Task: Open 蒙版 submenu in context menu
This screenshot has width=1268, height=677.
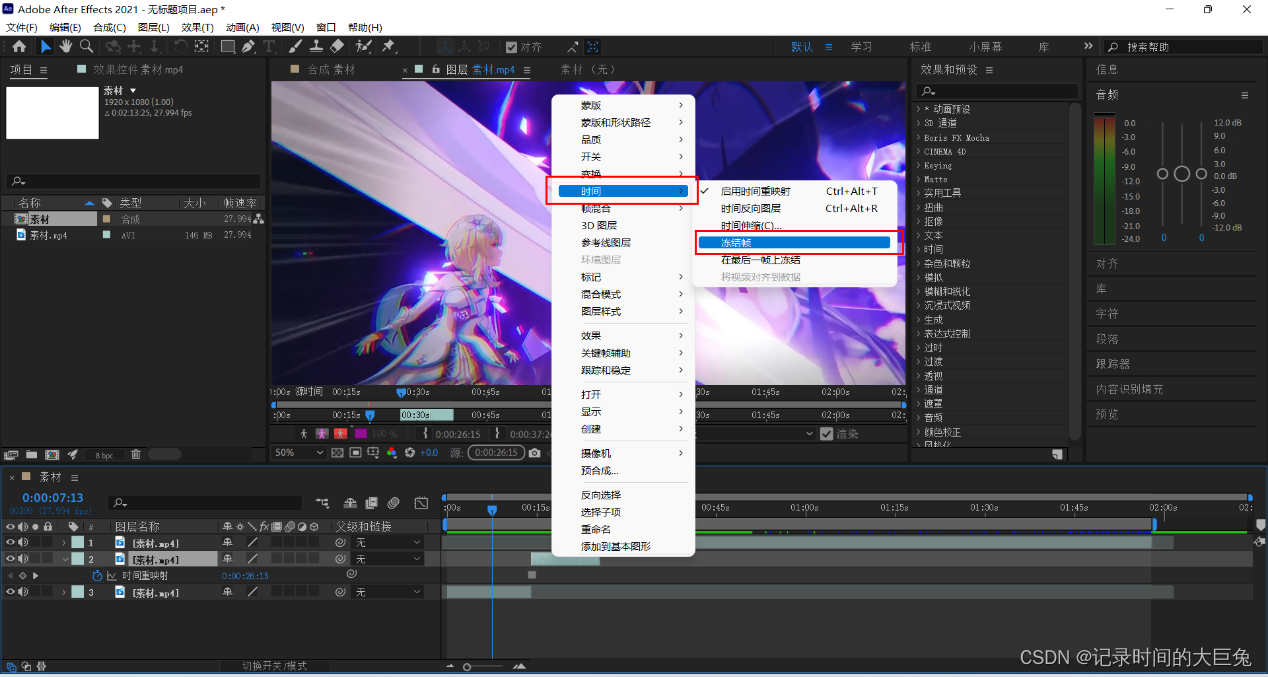Action: click(x=622, y=105)
